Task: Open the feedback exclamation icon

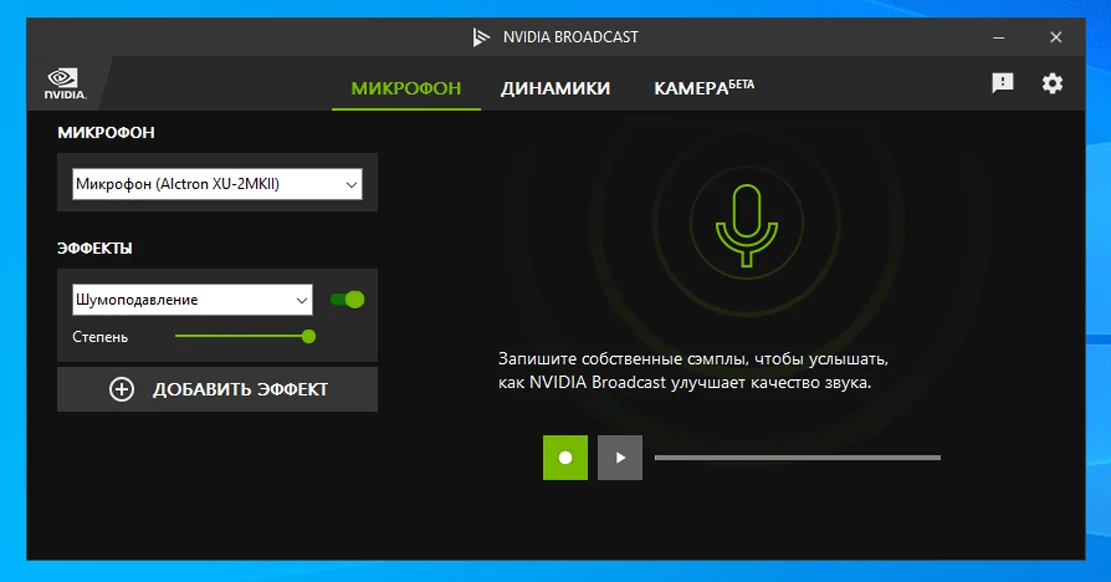Action: pos(1002,83)
